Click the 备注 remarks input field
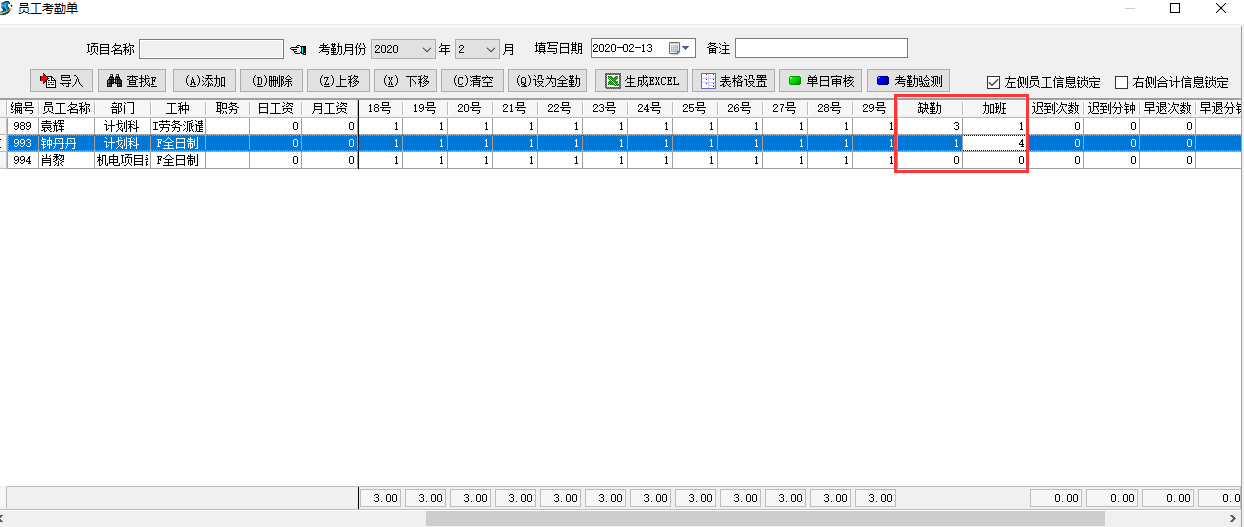The height and width of the screenshot is (527, 1244). 821,48
